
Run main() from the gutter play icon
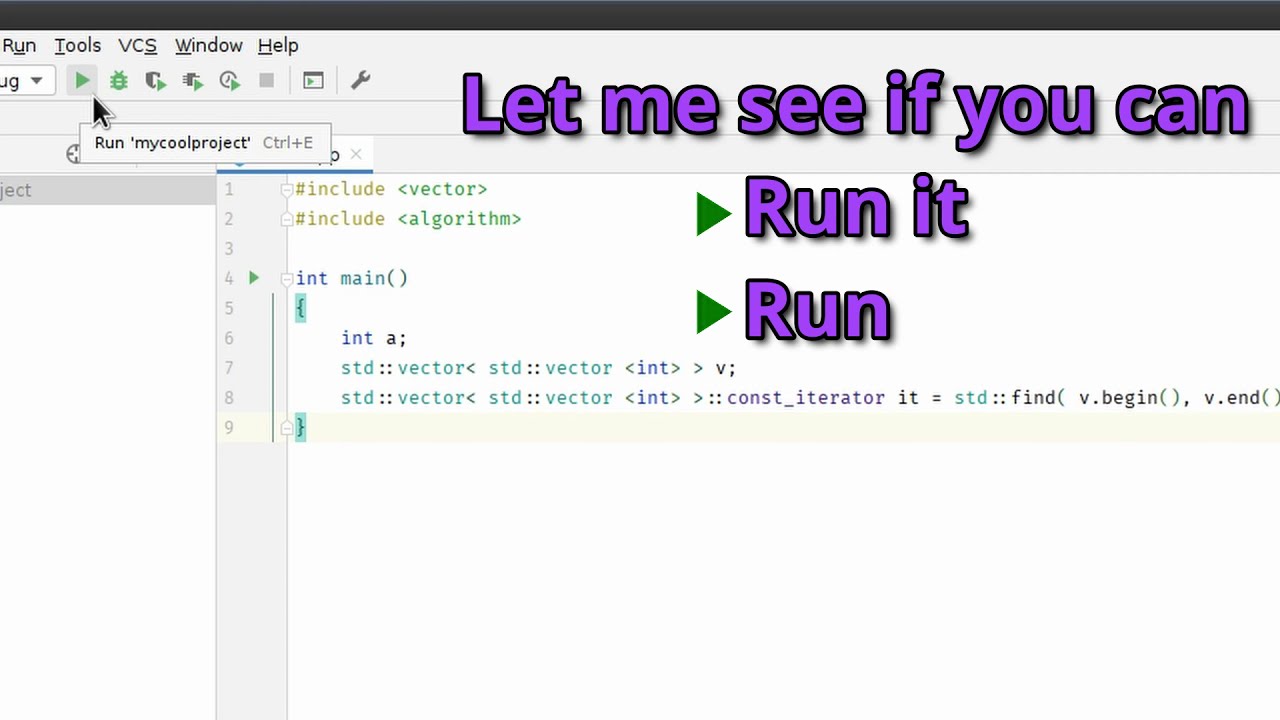click(254, 278)
